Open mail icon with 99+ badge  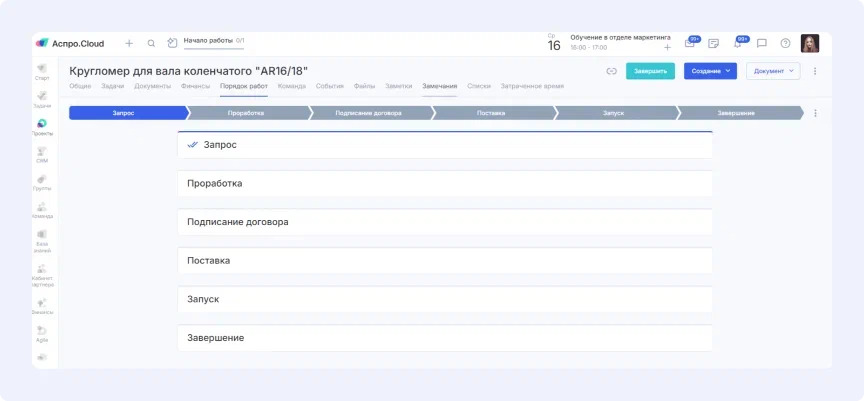[689, 44]
